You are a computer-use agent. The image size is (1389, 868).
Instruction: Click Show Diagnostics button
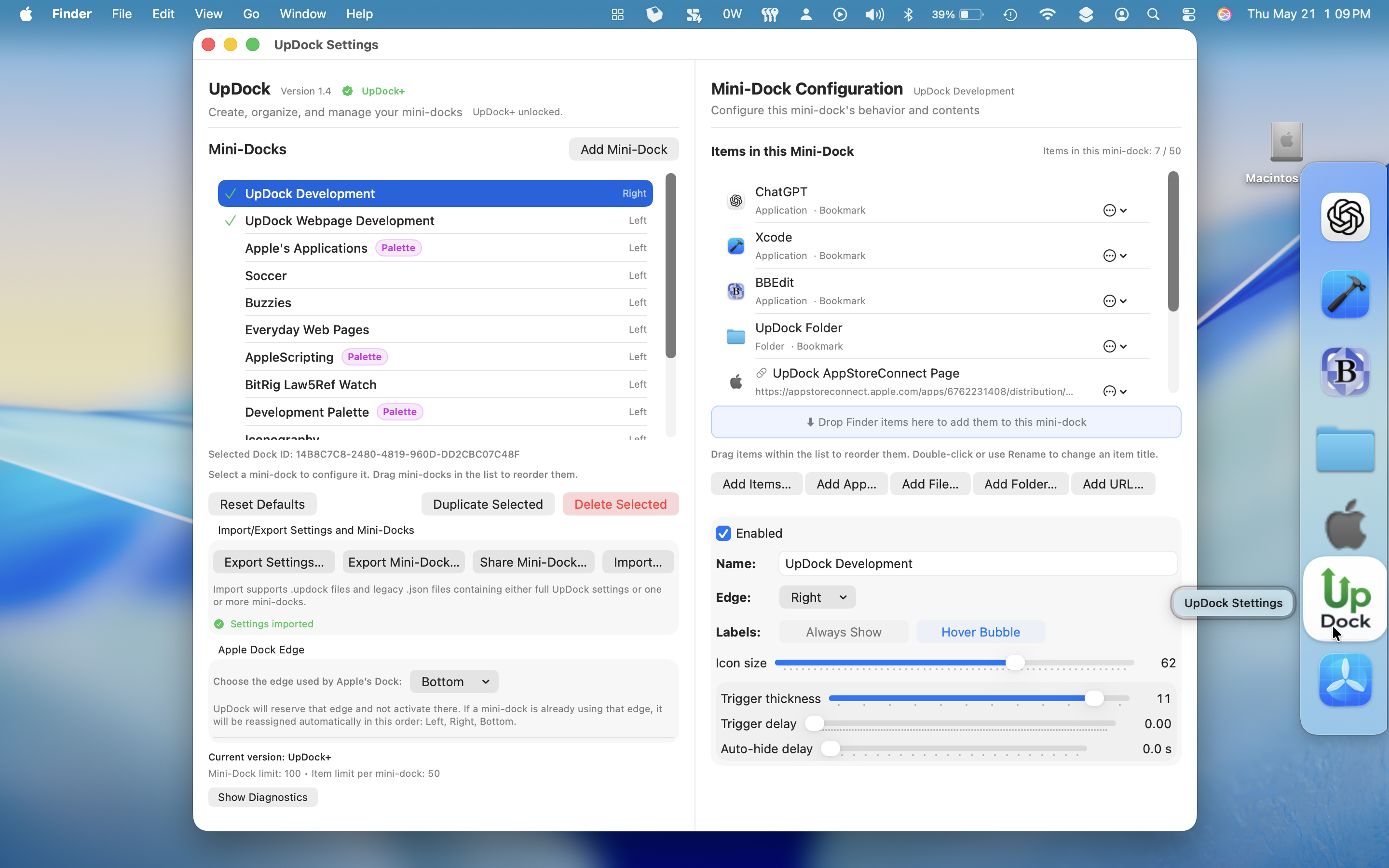(262, 798)
